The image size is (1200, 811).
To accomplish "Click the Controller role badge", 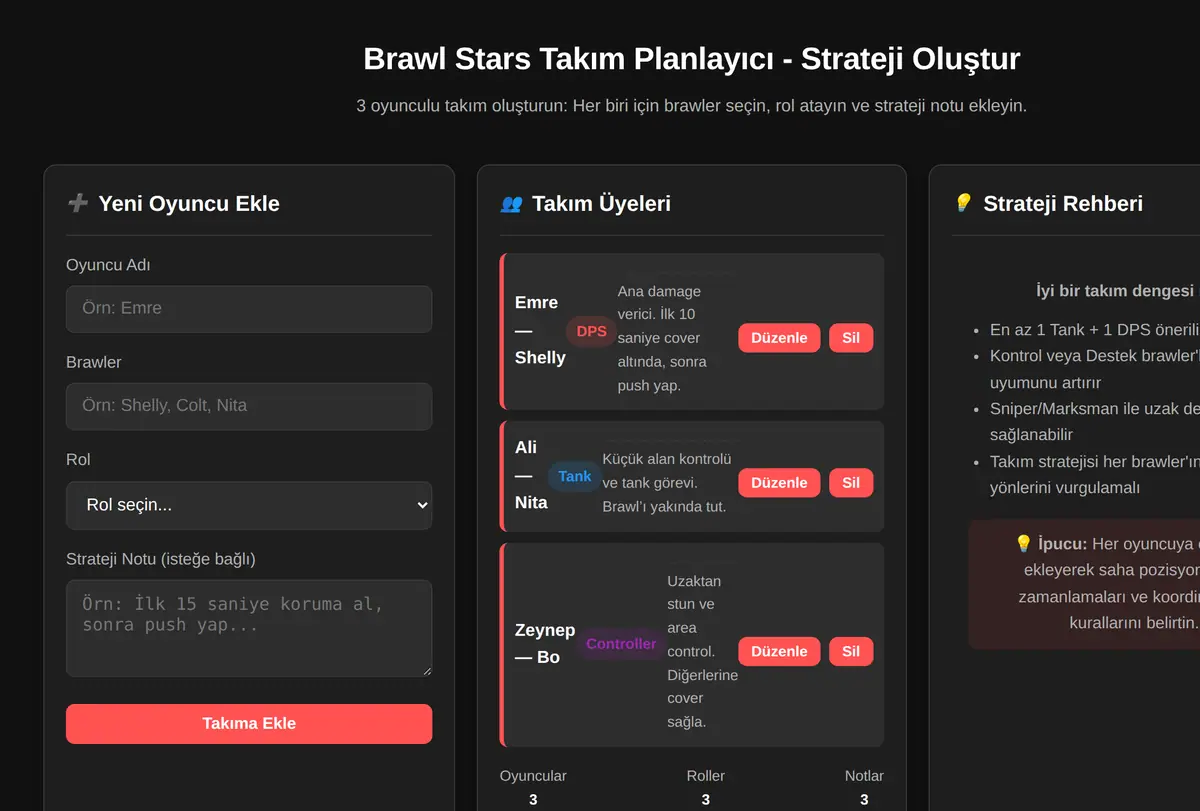I will [x=621, y=644].
